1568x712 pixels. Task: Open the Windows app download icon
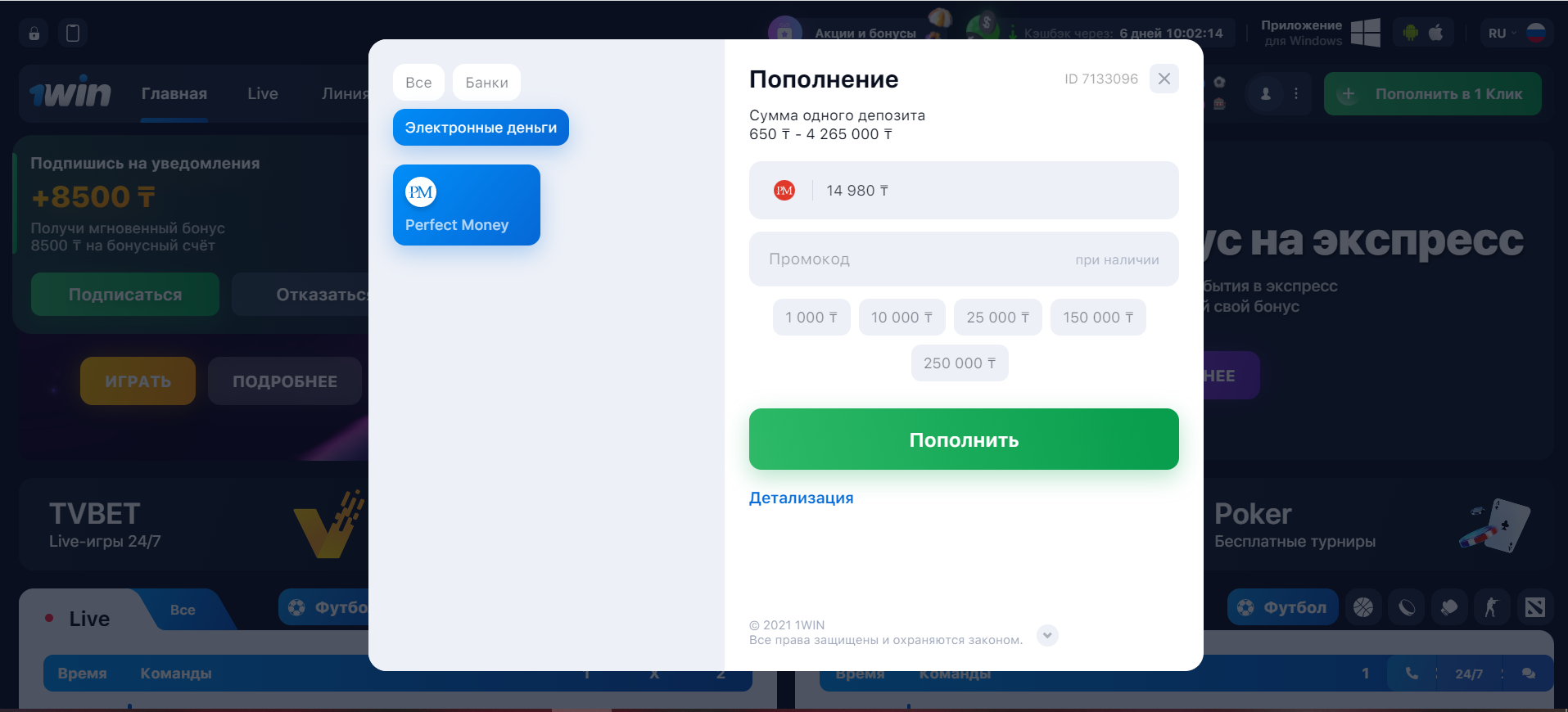[x=1365, y=33]
